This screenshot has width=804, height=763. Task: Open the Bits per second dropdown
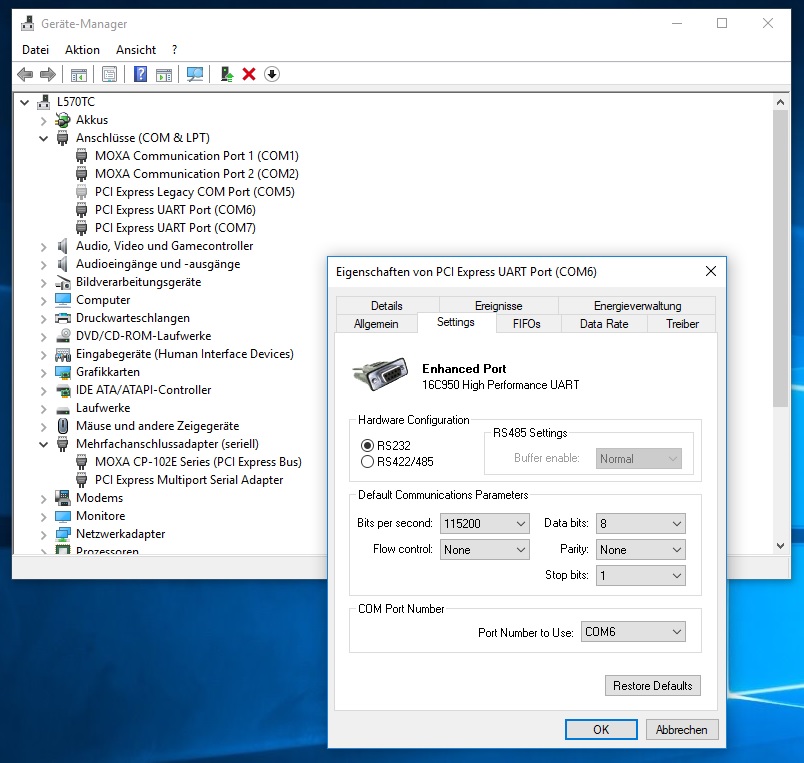click(x=484, y=523)
